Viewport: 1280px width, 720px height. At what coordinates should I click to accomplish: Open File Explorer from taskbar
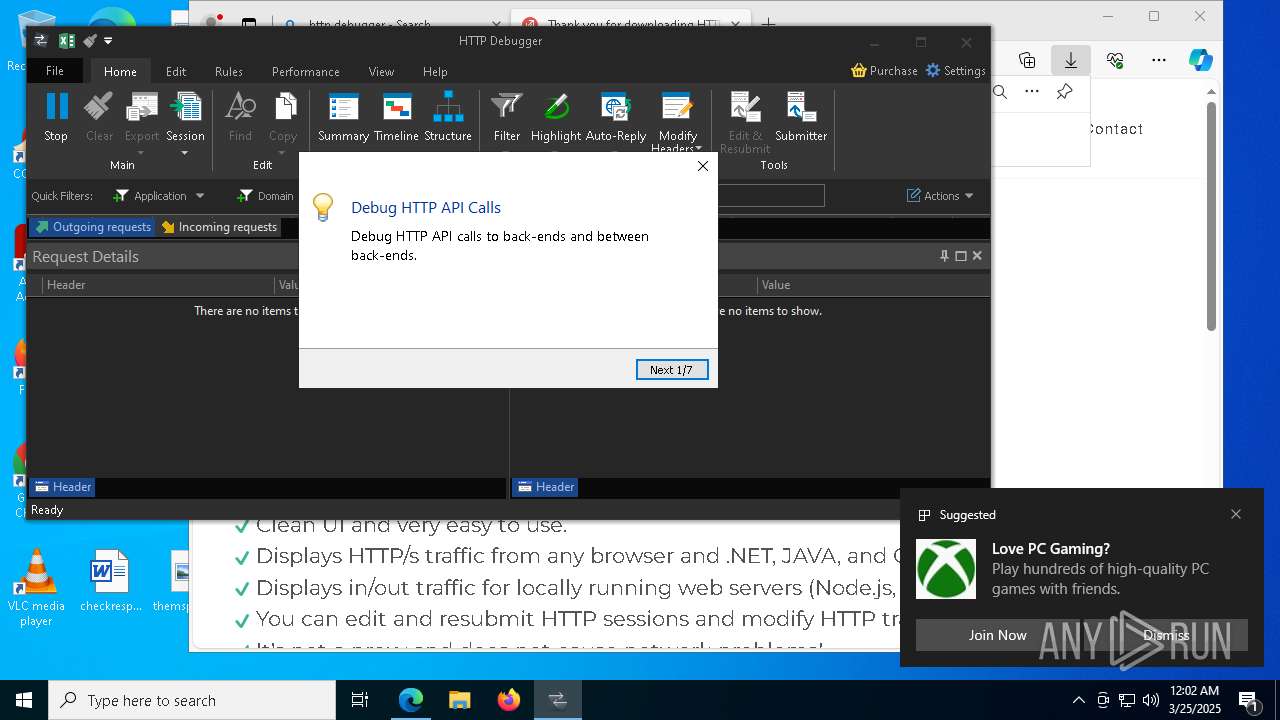[x=459, y=700]
